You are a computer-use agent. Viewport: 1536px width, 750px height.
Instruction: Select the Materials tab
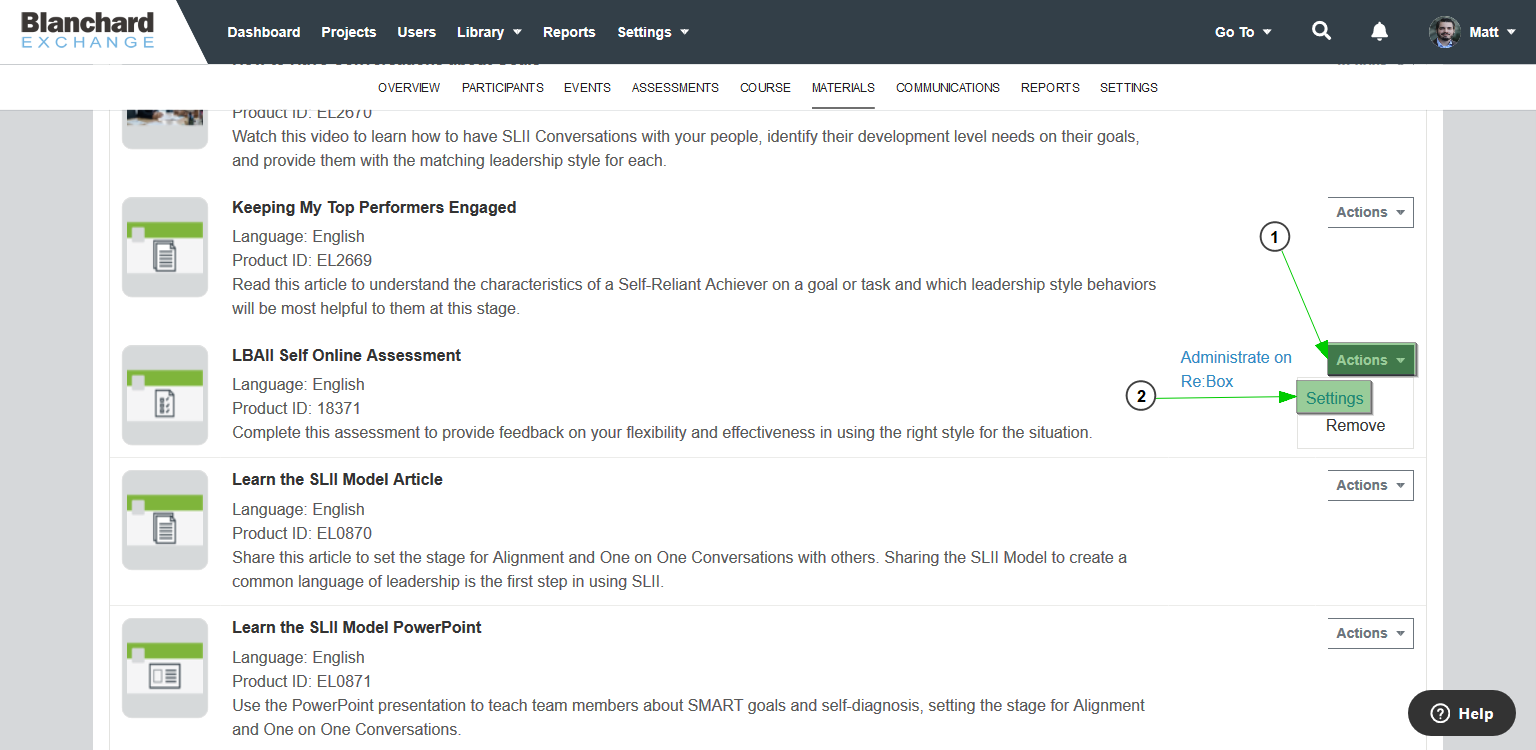pyautogui.click(x=843, y=88)
